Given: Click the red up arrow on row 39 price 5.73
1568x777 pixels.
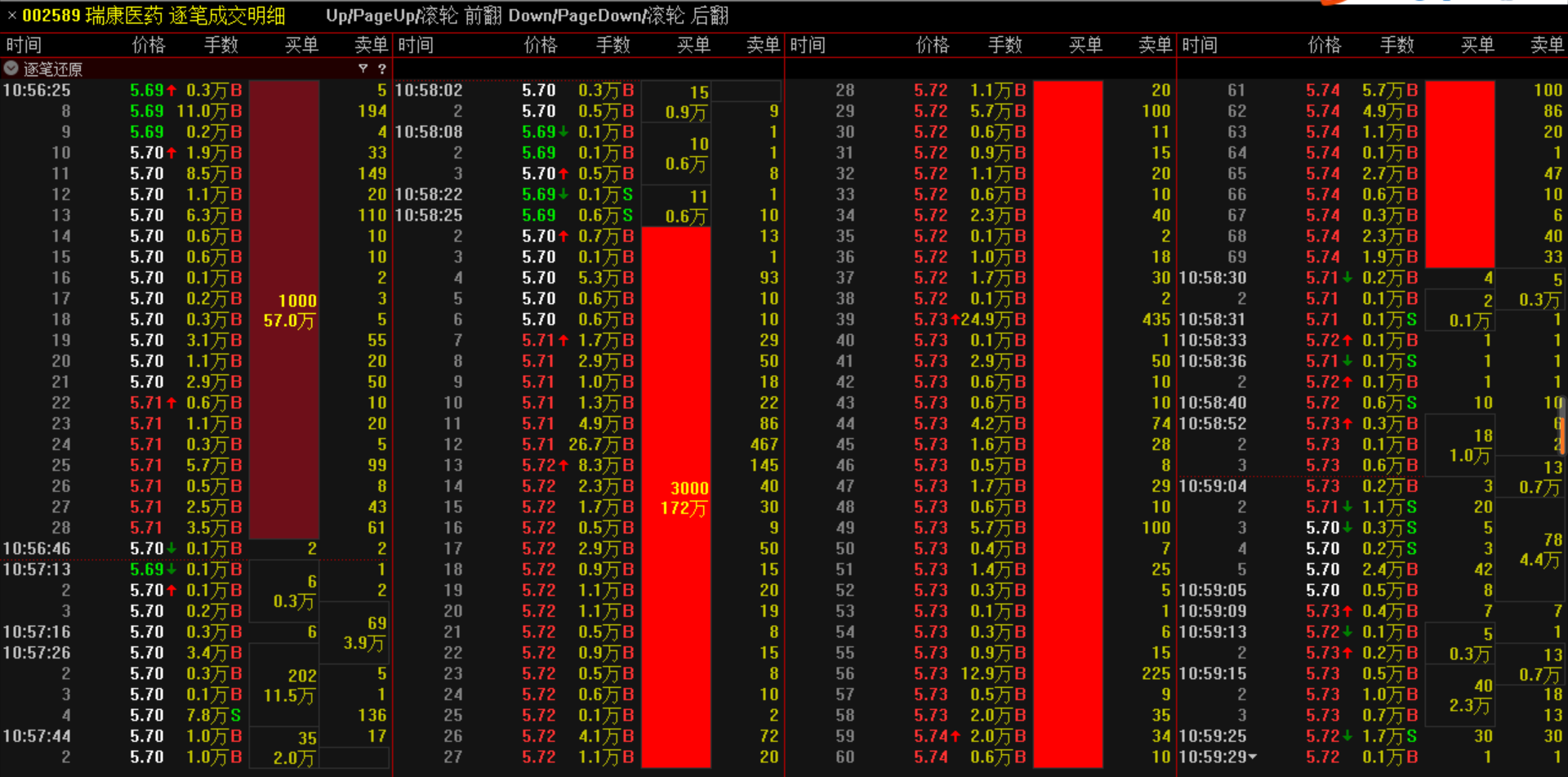Looking at the screenshot, I should [955, 319].
